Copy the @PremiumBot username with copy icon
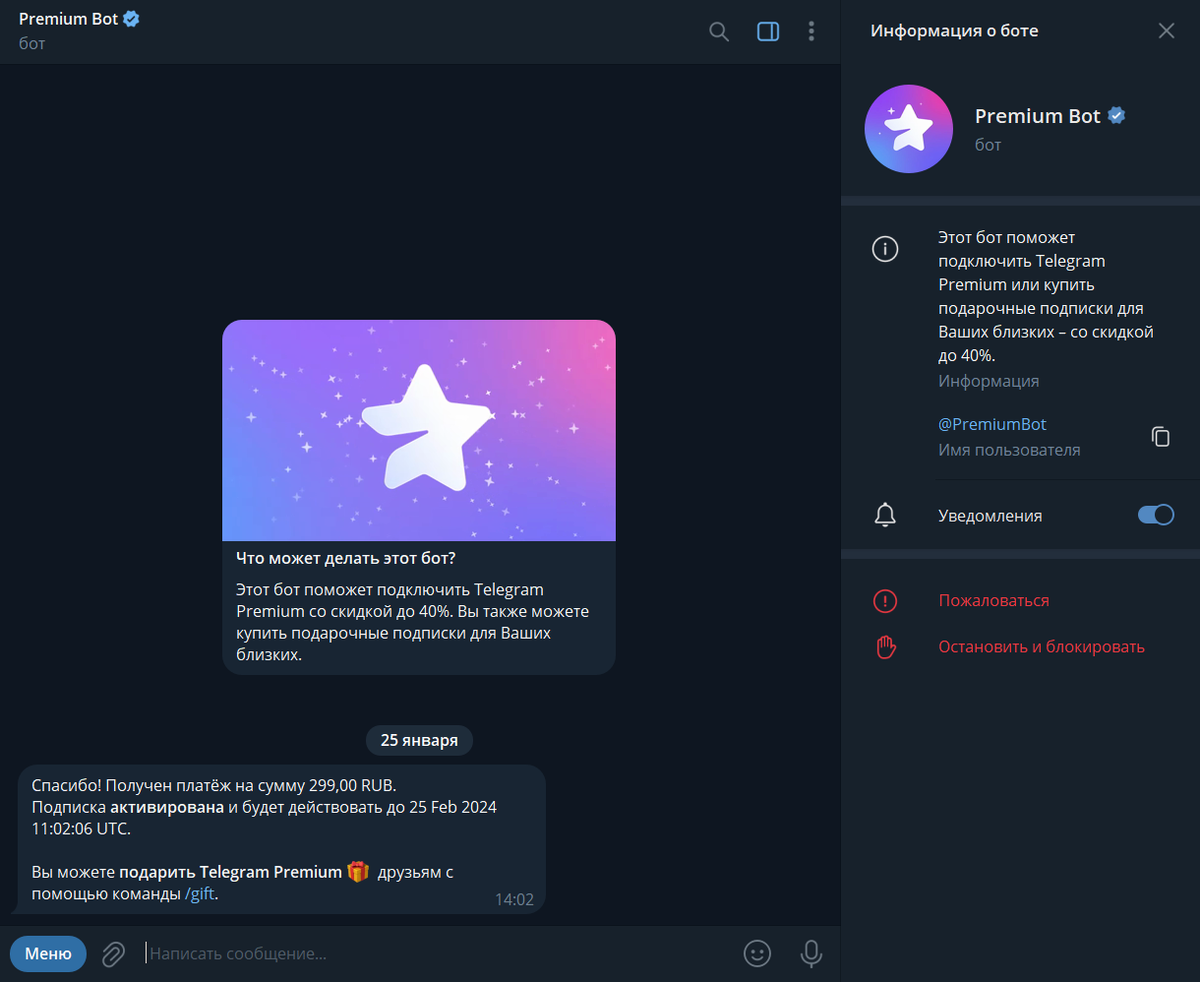The image size is (1200, 982). click(1160, 437)
